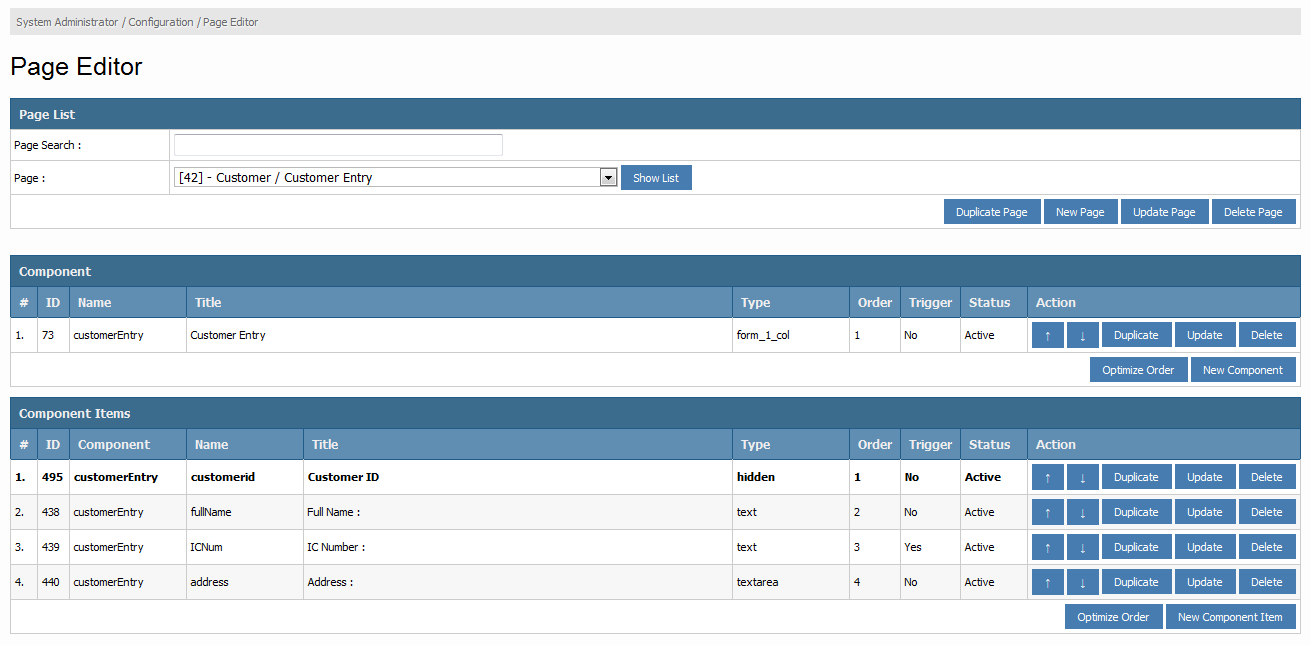Delete the address component item
This screenshot has height=645, width=1311.
pyautogui.click(x=1266, y=583)
